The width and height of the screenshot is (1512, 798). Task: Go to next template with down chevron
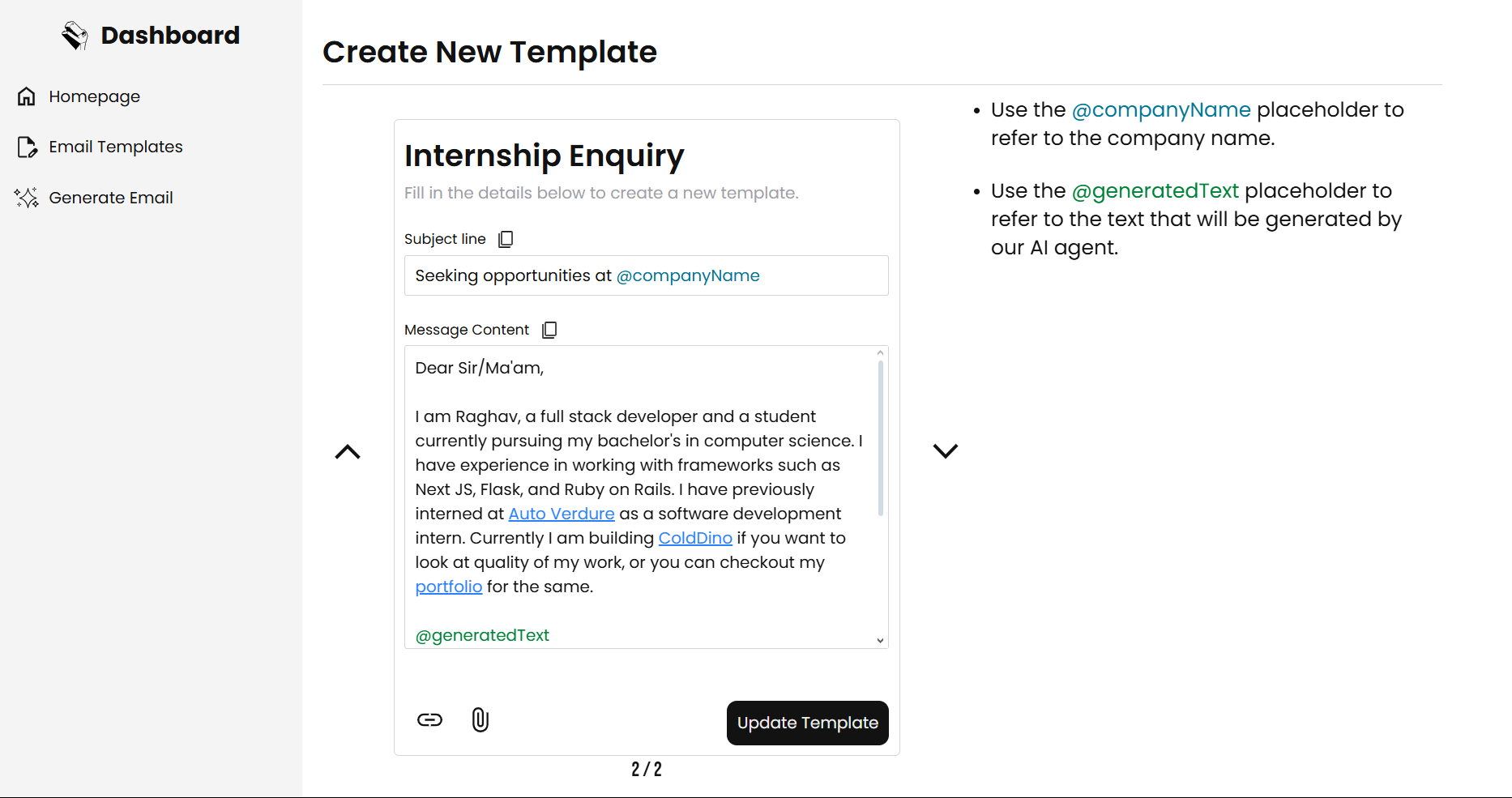coord(945,450)
